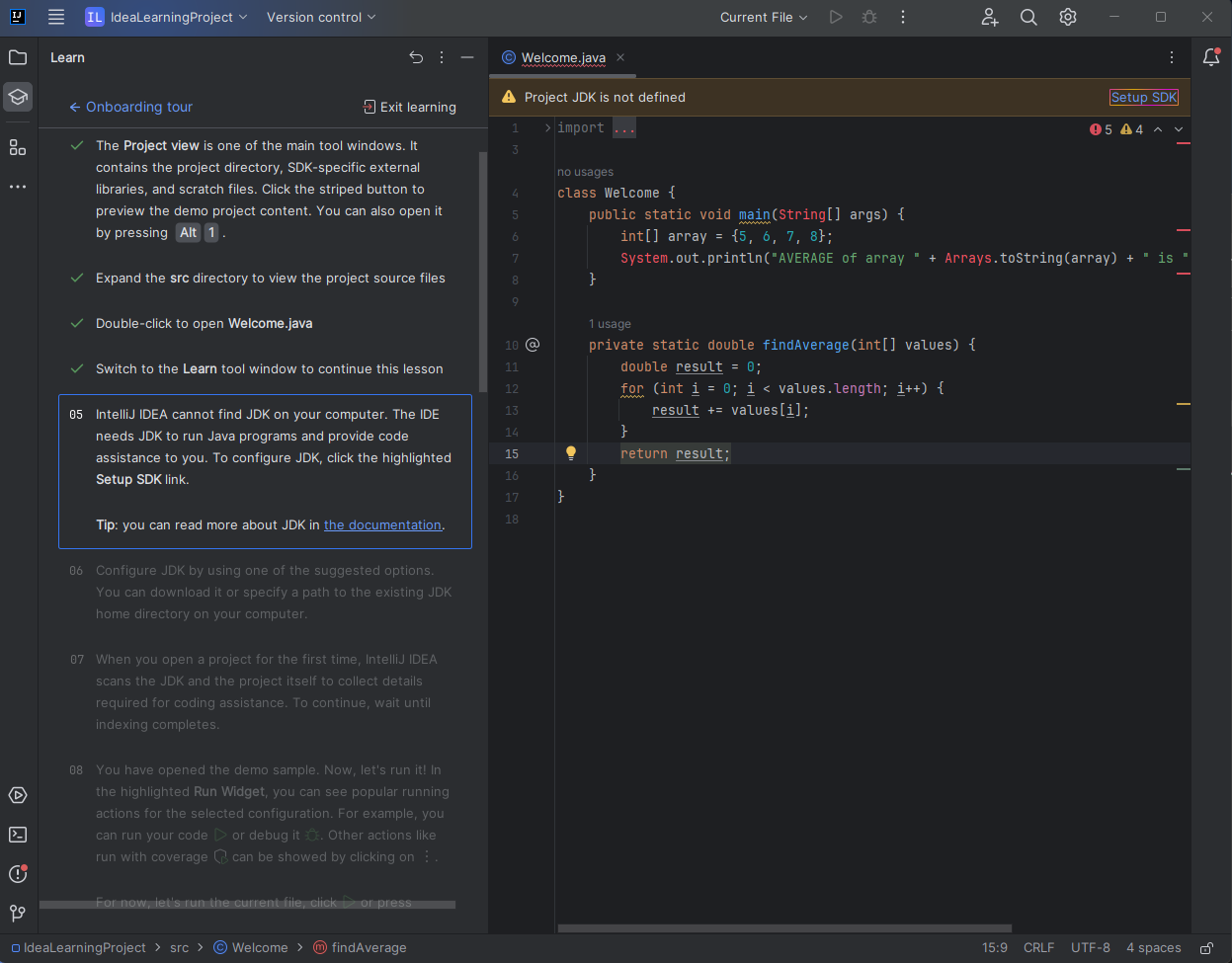This screenshot has width=1232, height=963.
Task: Open the documentation link
Action: coord(382,525)
